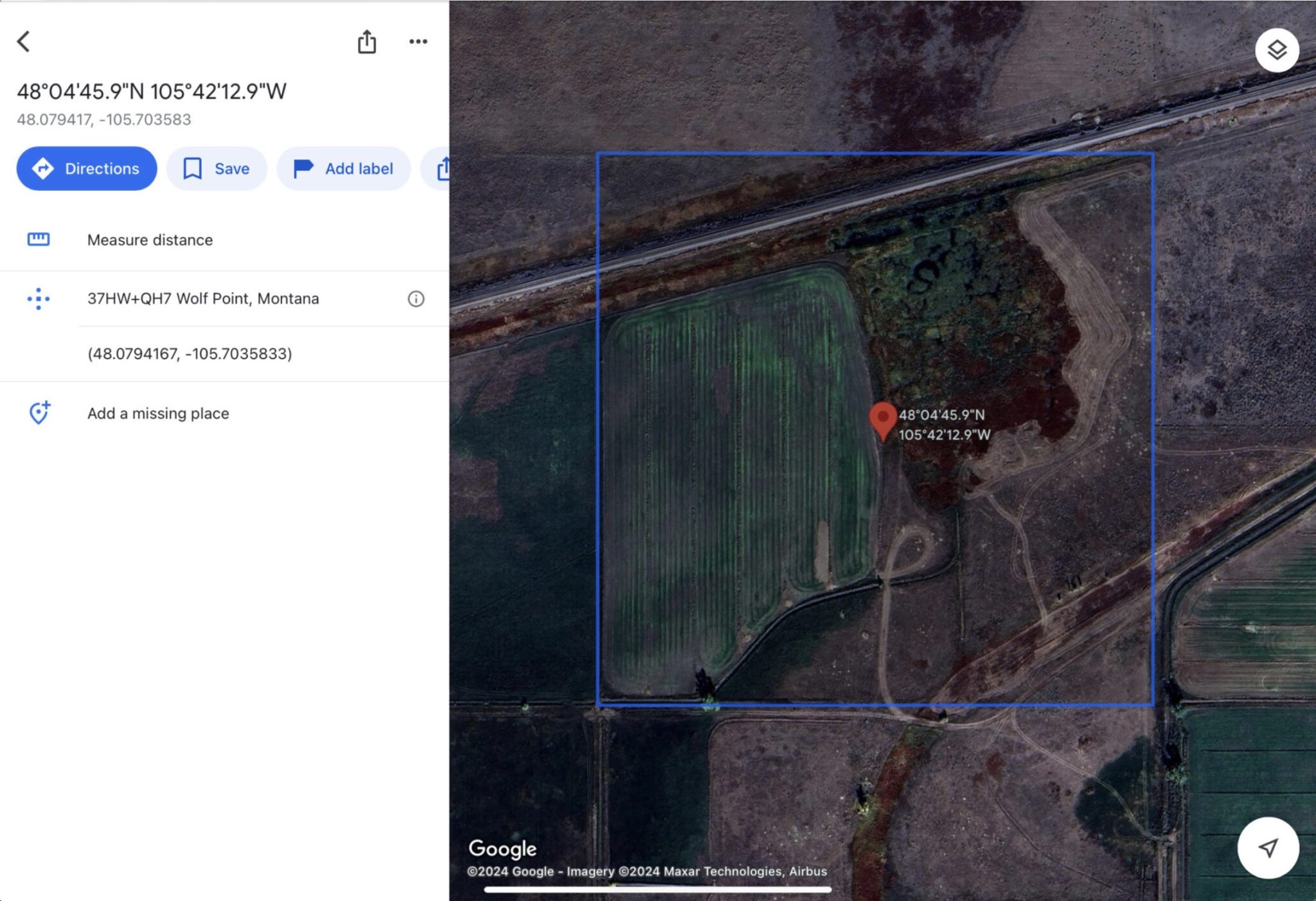Tap the coordinate title 48°04'45.9"N 105°42'12.9"W
1316x901 pixels.
point(152,91)
